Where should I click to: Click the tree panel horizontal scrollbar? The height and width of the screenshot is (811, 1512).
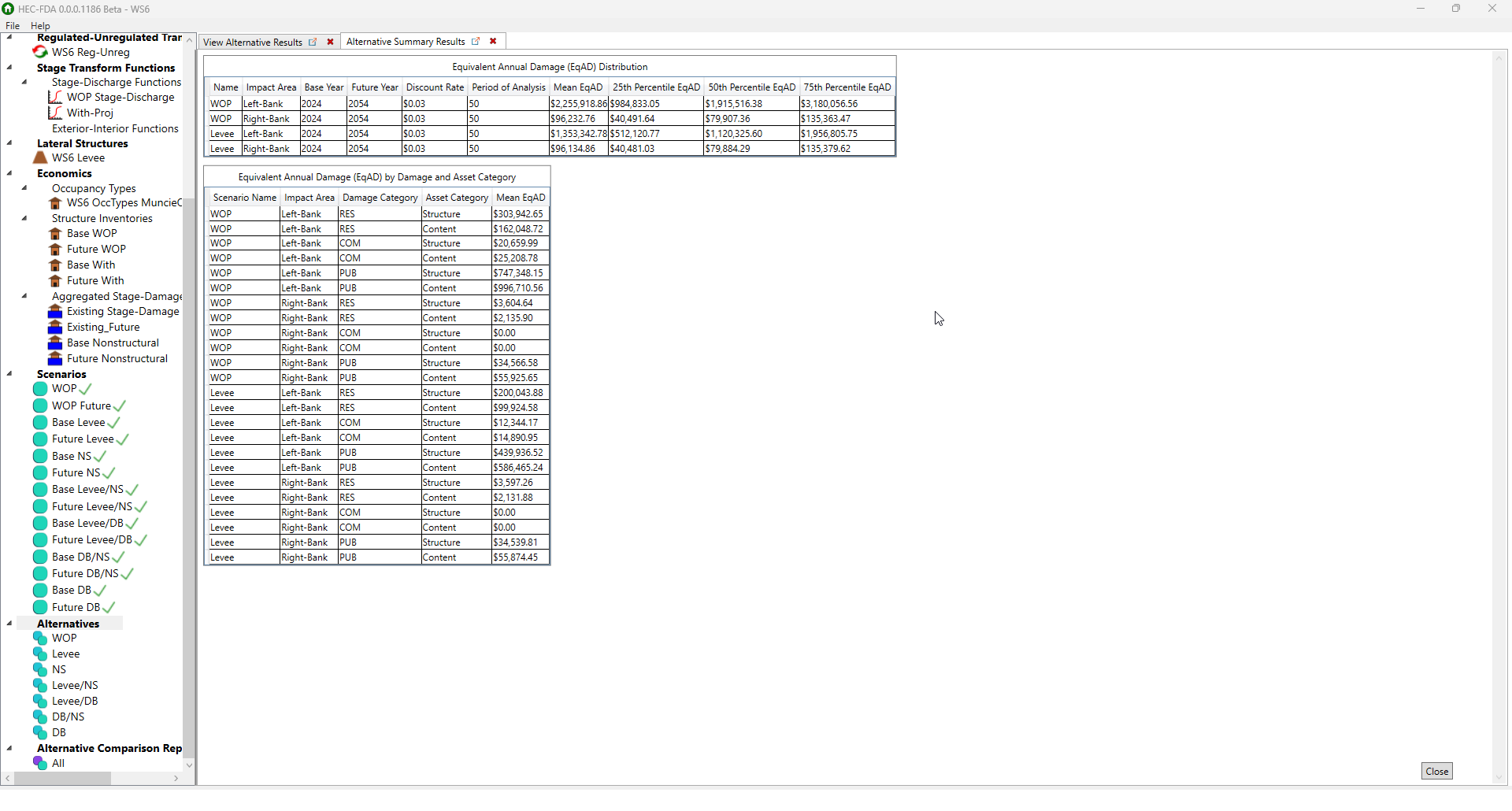tap(63, 779)
